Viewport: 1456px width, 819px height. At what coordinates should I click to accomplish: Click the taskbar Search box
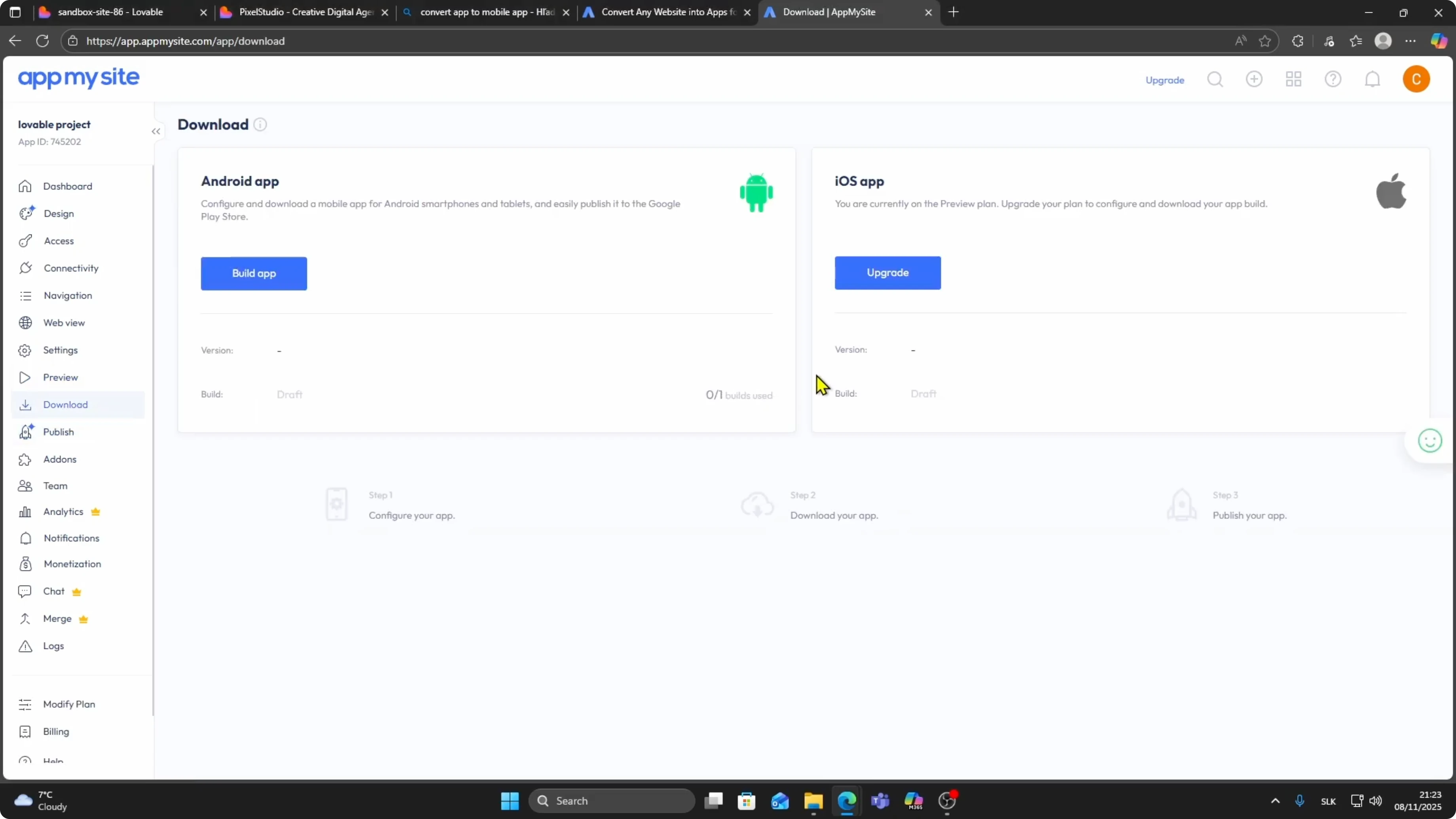pos(612,801)
